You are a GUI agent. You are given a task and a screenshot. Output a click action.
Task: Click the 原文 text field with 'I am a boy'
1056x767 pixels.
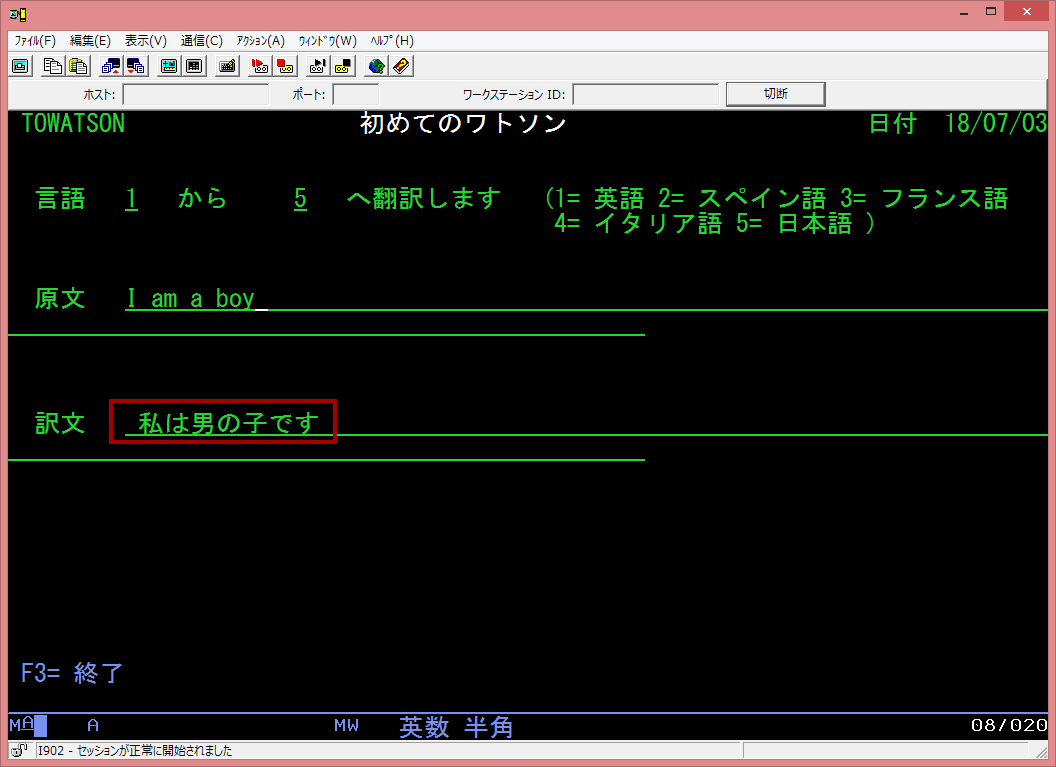coord(190,299)
